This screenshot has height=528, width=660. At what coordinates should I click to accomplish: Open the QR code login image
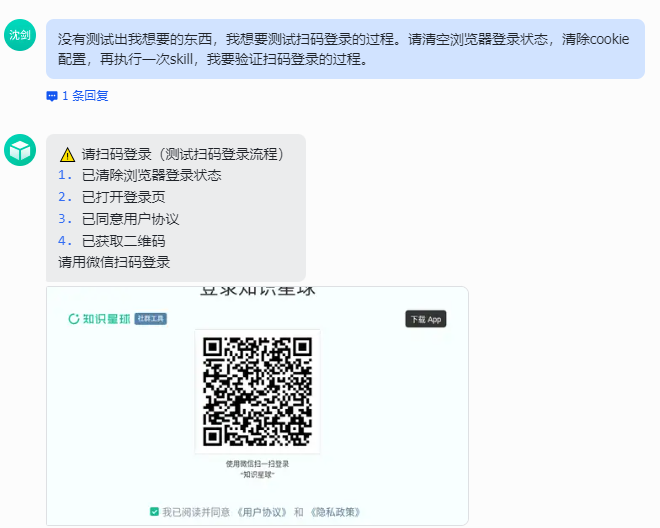click(257, 391)
